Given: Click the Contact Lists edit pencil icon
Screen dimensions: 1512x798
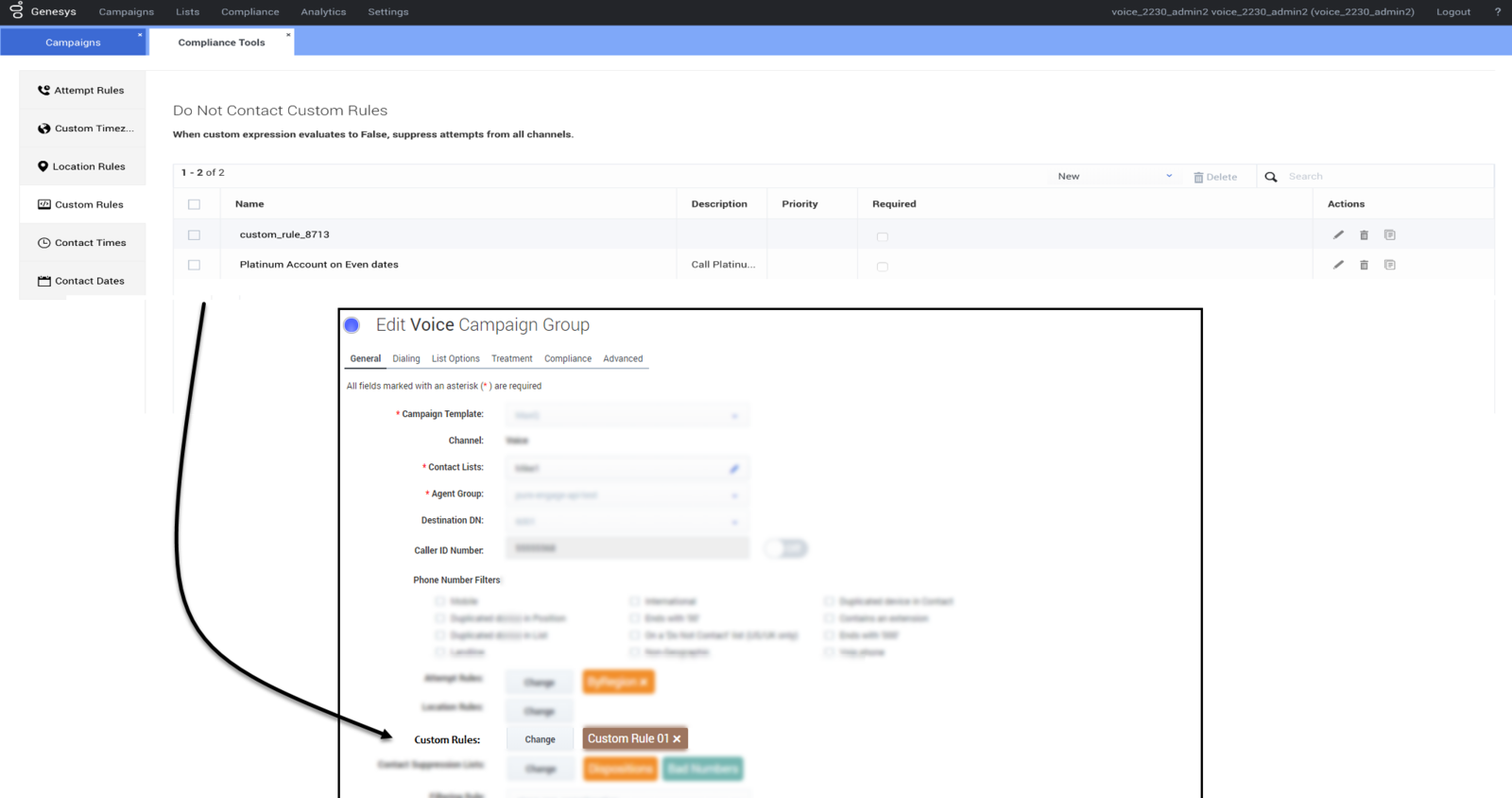Looking at the screenshot, I should pyautogui.click(x=733, y=469).
